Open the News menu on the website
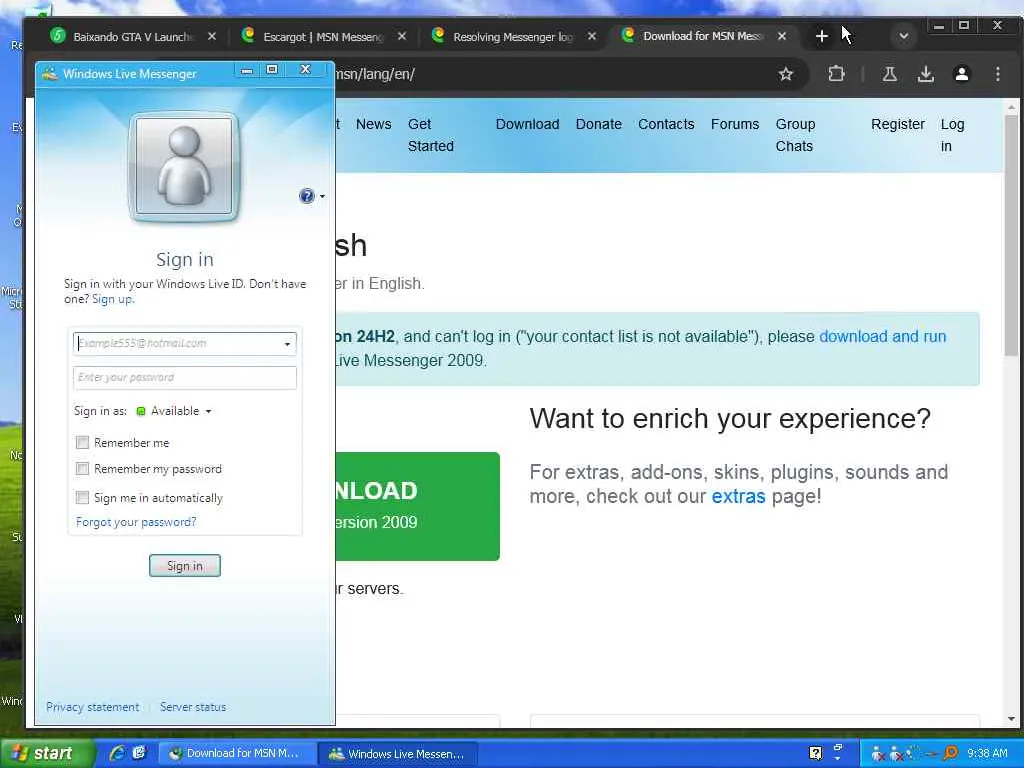The height and width of the screenshot is (768, 1024). tap(374, 124)
